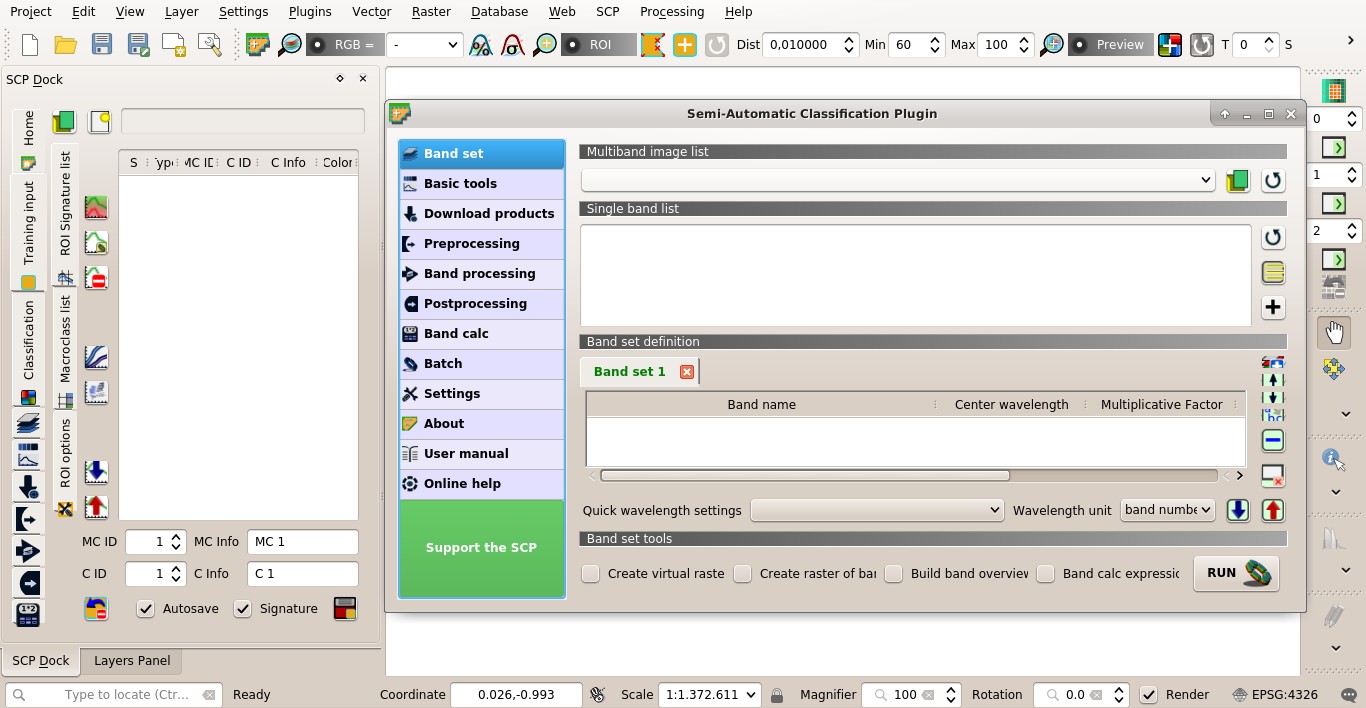This screenshot has height=708, width=1366.
Task: Click the delete signatures red minus icon
Action: [96, 278]
